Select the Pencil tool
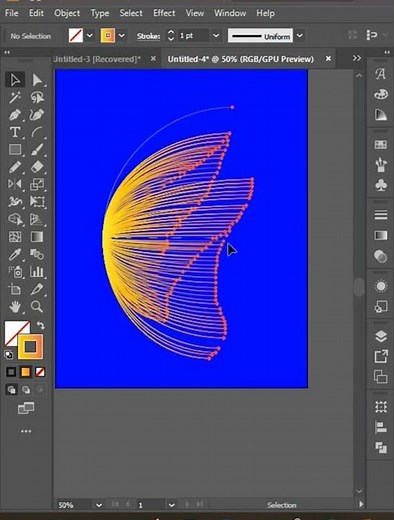394x520 pixels. [x=15, y=167]
